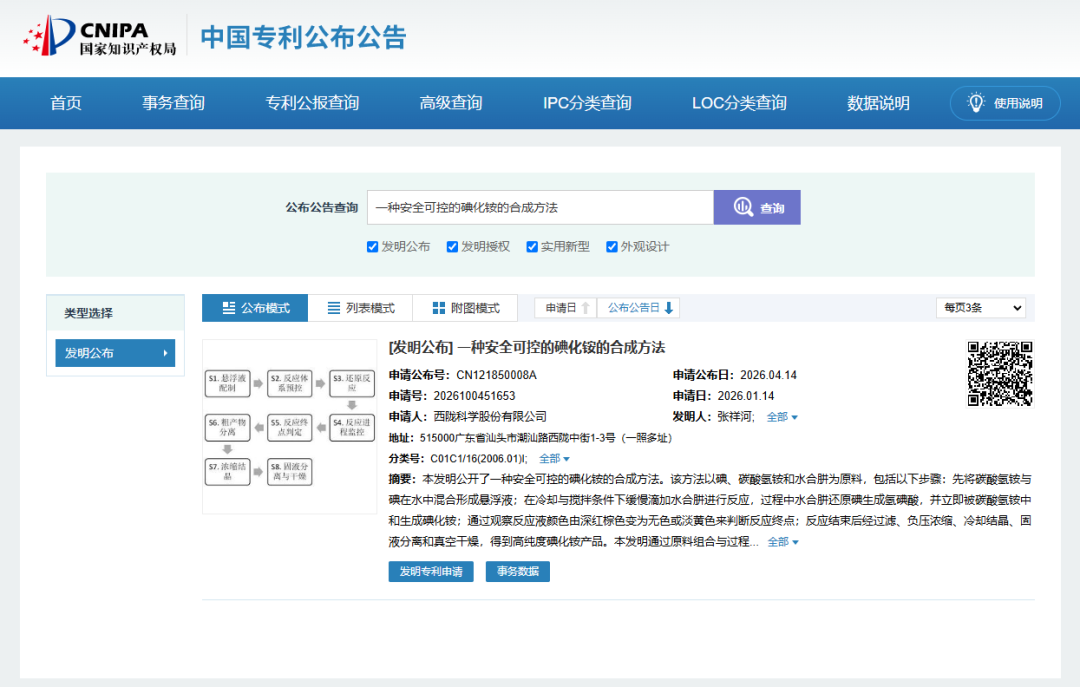Click the 发明专利申请 button
Viewport: 1080px width, 687px height.
(431, 571)
